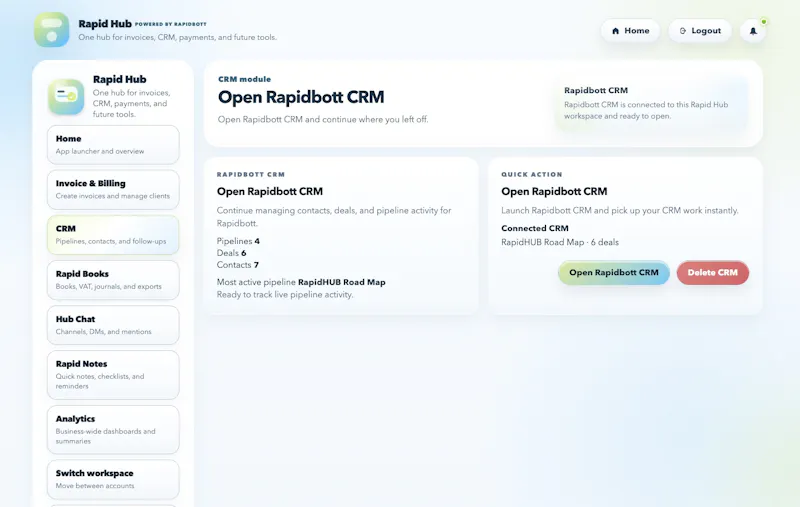This screenshot has width=800, height=507.
Task: Open Invoice & Billing in sidebar
Action: point(113,190)
